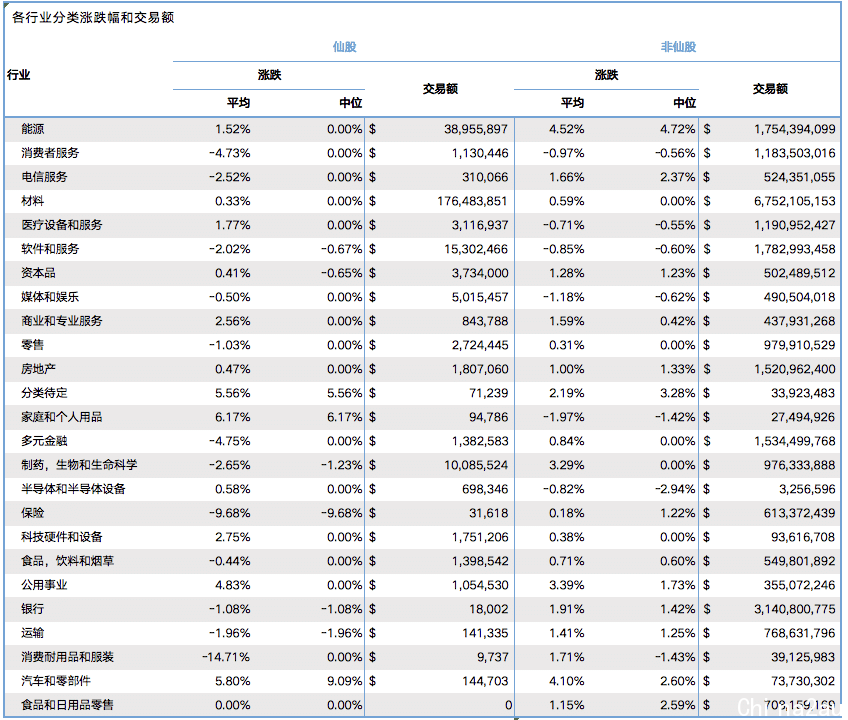Click the '2.37%' cell for 电信服务
This screenshot has width=848, height=720.
[x=677, y=177]
